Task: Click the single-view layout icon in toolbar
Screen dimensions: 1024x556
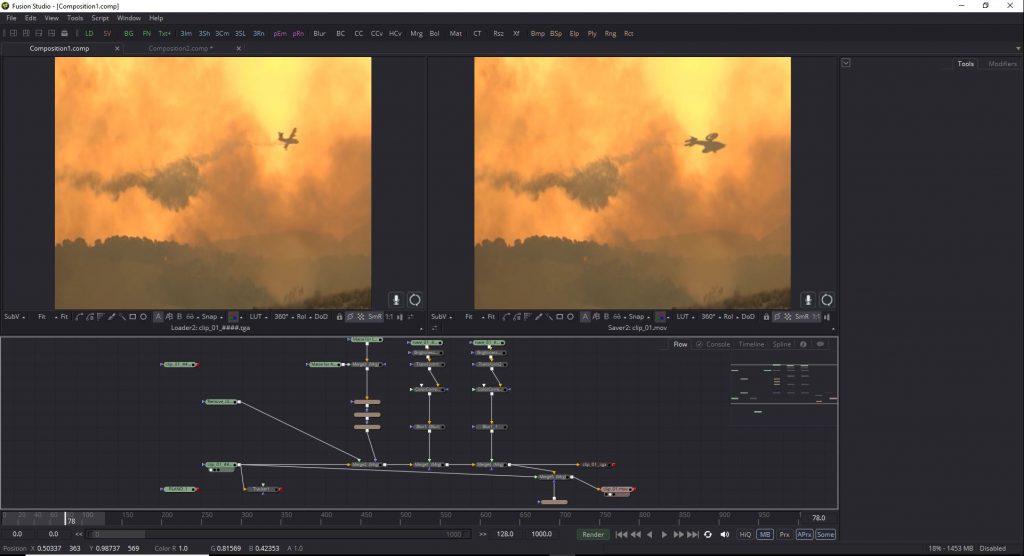Action: [x=13, y=33]
